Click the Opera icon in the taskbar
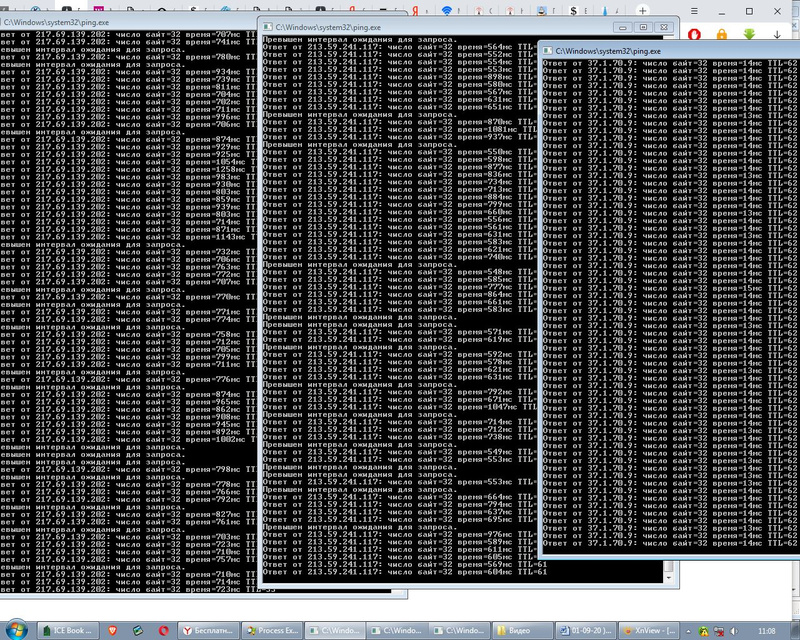This screenshot has width=800, height=640. 163,630
